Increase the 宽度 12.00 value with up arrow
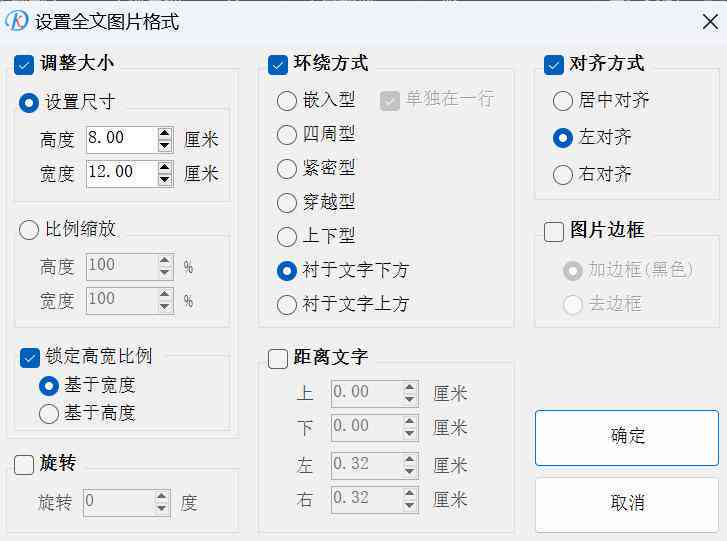 (x=165, y=167)
